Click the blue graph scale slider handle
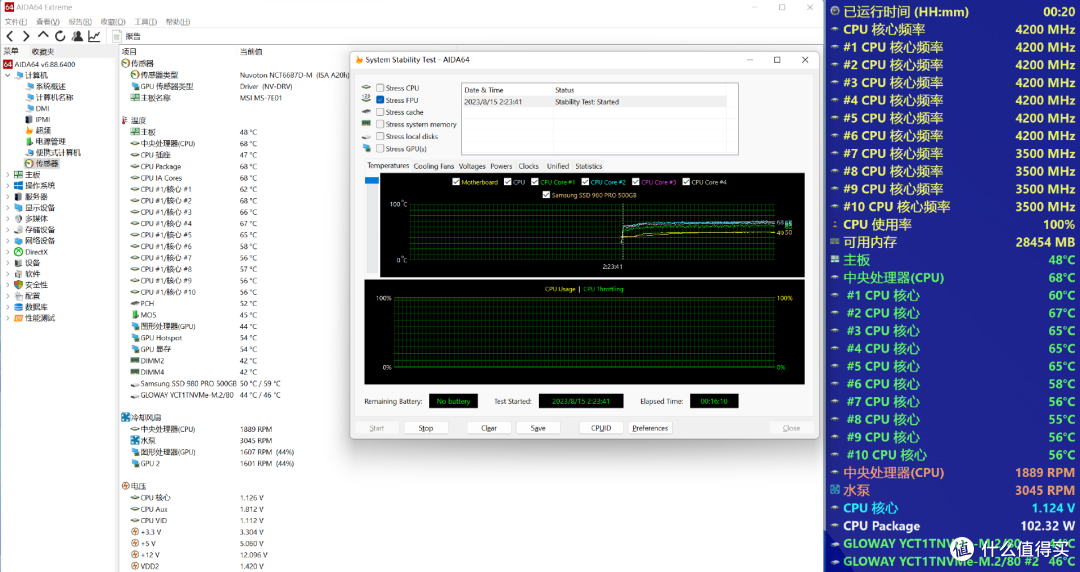The width and height of the screenshot is (1080, 572). tap(372, 181)
